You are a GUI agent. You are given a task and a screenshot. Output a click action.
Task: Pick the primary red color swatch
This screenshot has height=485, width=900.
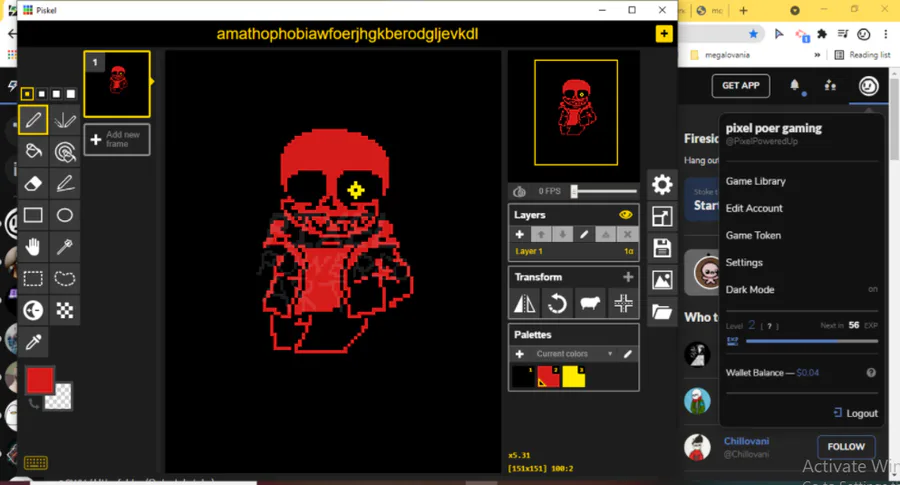[40, 379]
